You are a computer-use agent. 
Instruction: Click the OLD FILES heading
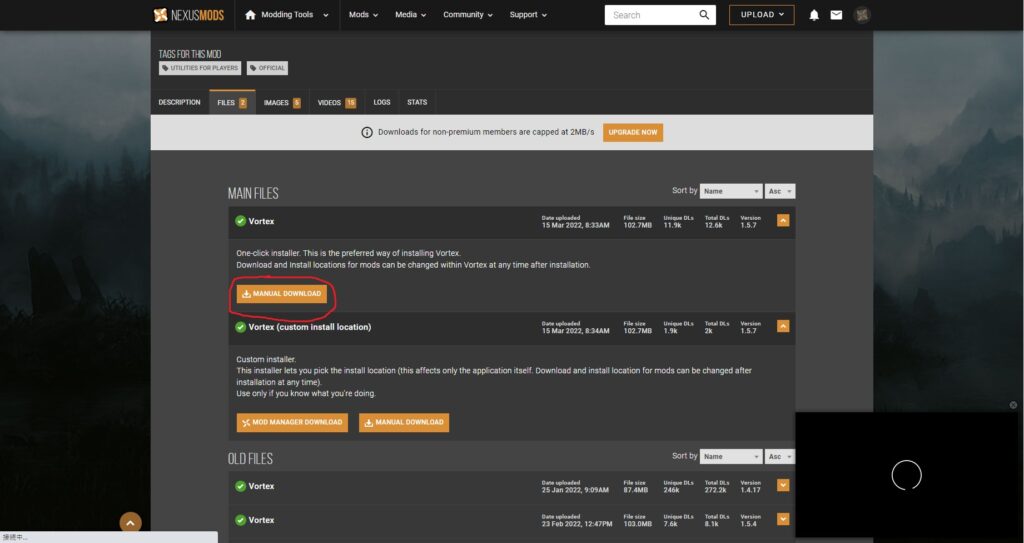(x=250, y=459)
